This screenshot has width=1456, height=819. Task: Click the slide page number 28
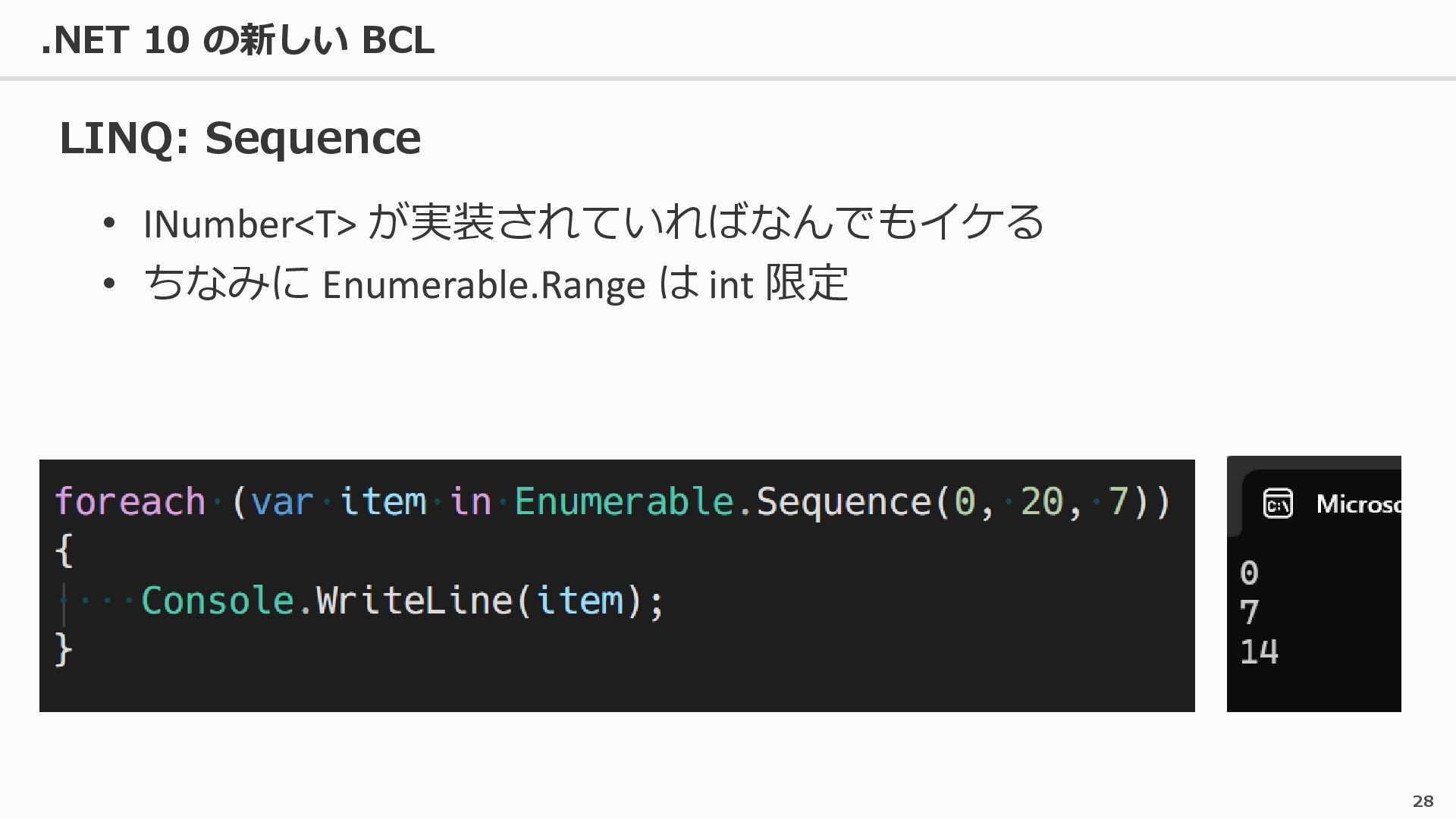click(x=1423, y=801)
